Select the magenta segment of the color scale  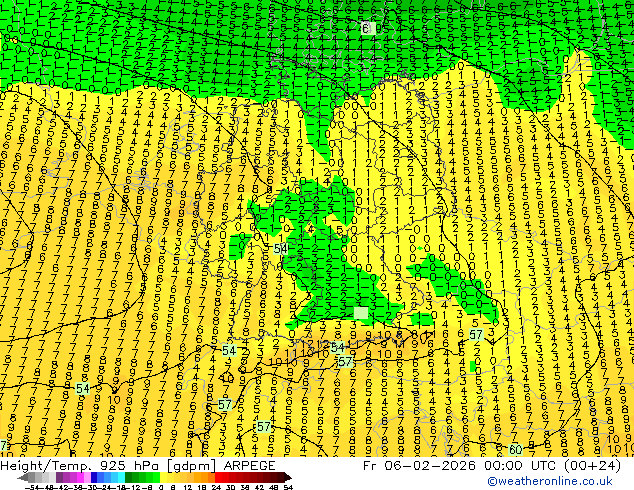(80, 477)
